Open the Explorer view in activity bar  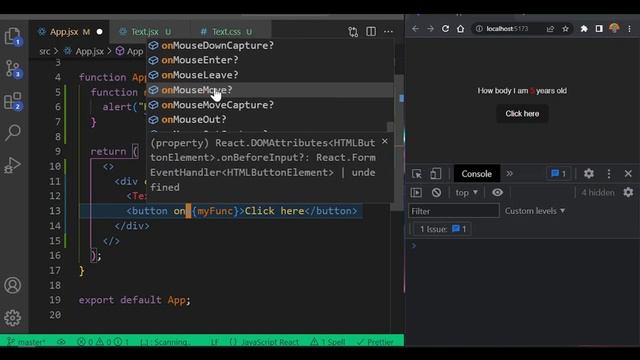coord(13,36)
